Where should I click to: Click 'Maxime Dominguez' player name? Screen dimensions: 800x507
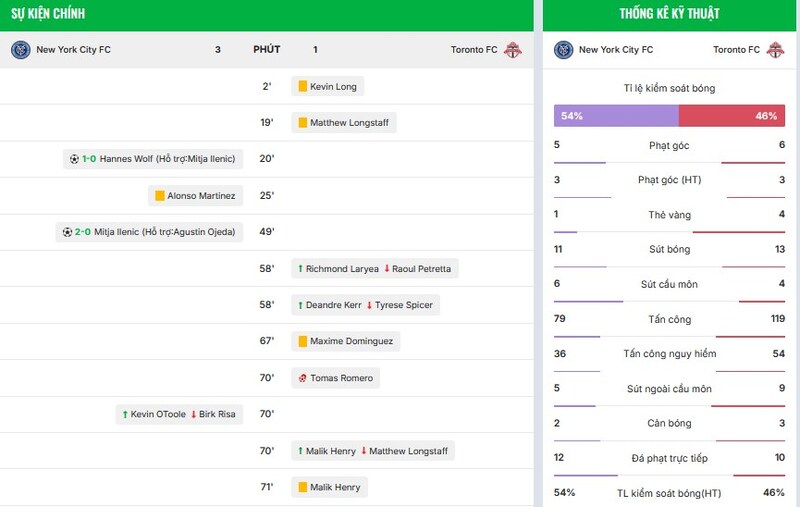click(352, 341)
